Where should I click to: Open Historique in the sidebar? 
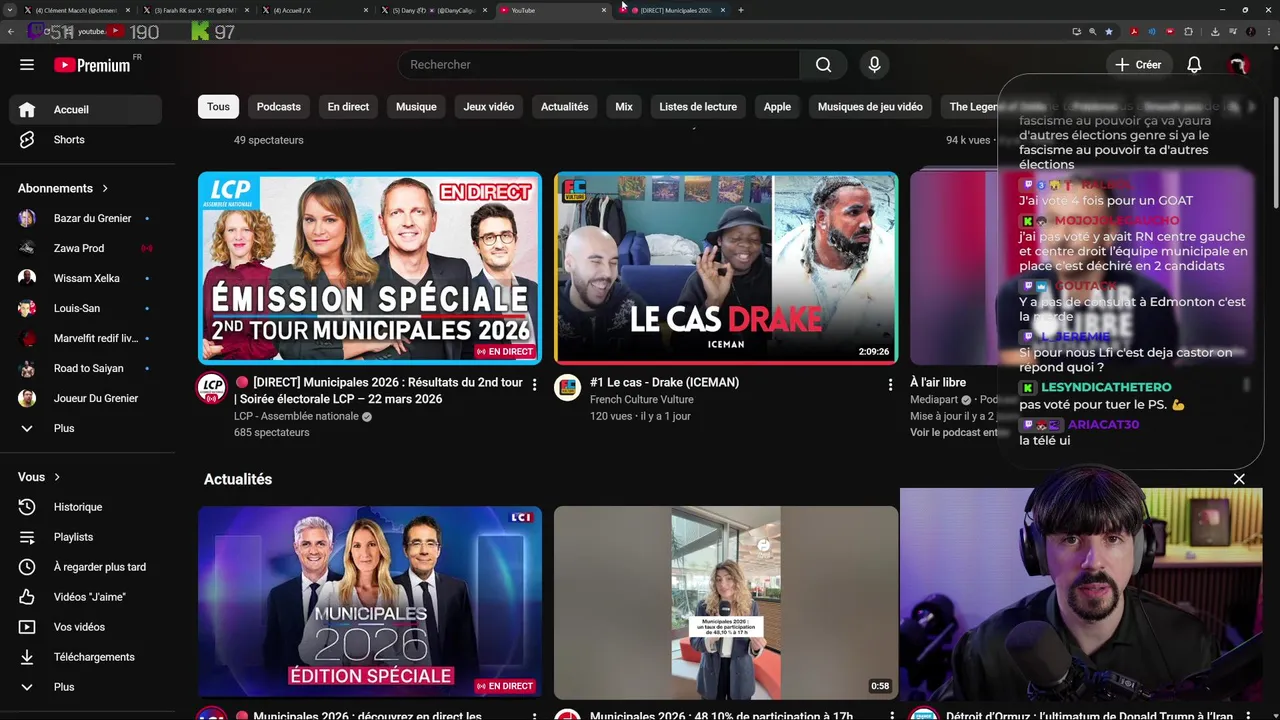point(86,507)
